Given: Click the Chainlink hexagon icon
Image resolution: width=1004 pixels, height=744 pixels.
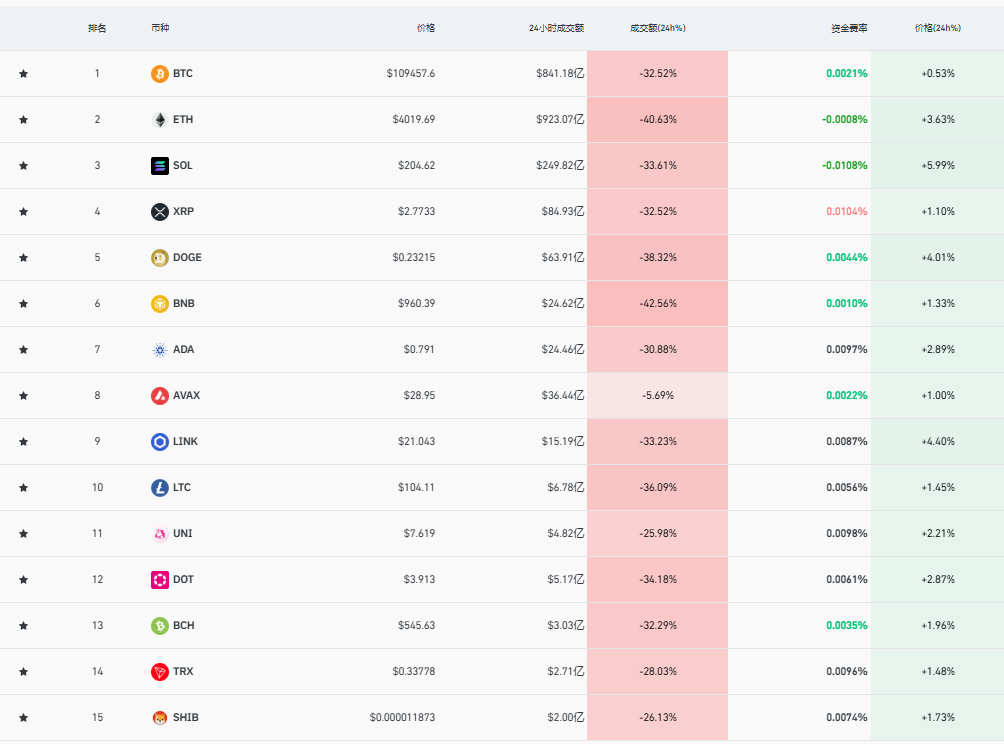Looking at the screenshot, I should [159, 442].
